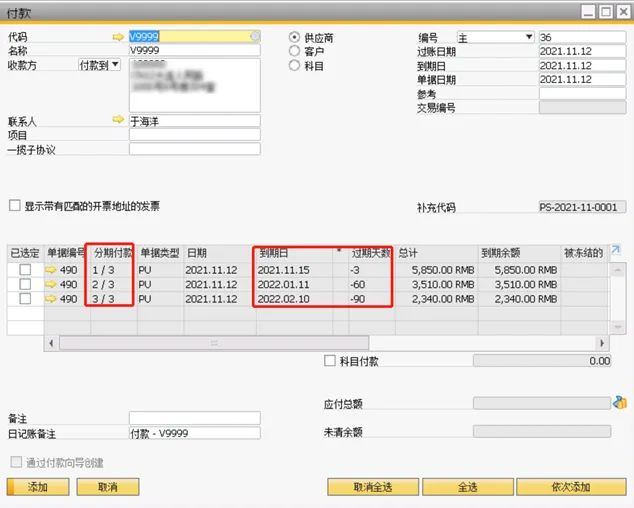The width and height of the screenshot is (634, 508).
Task: Click the 科目付款 amount field 0.00
Action: pyautogui.click(x=542, y=361)
